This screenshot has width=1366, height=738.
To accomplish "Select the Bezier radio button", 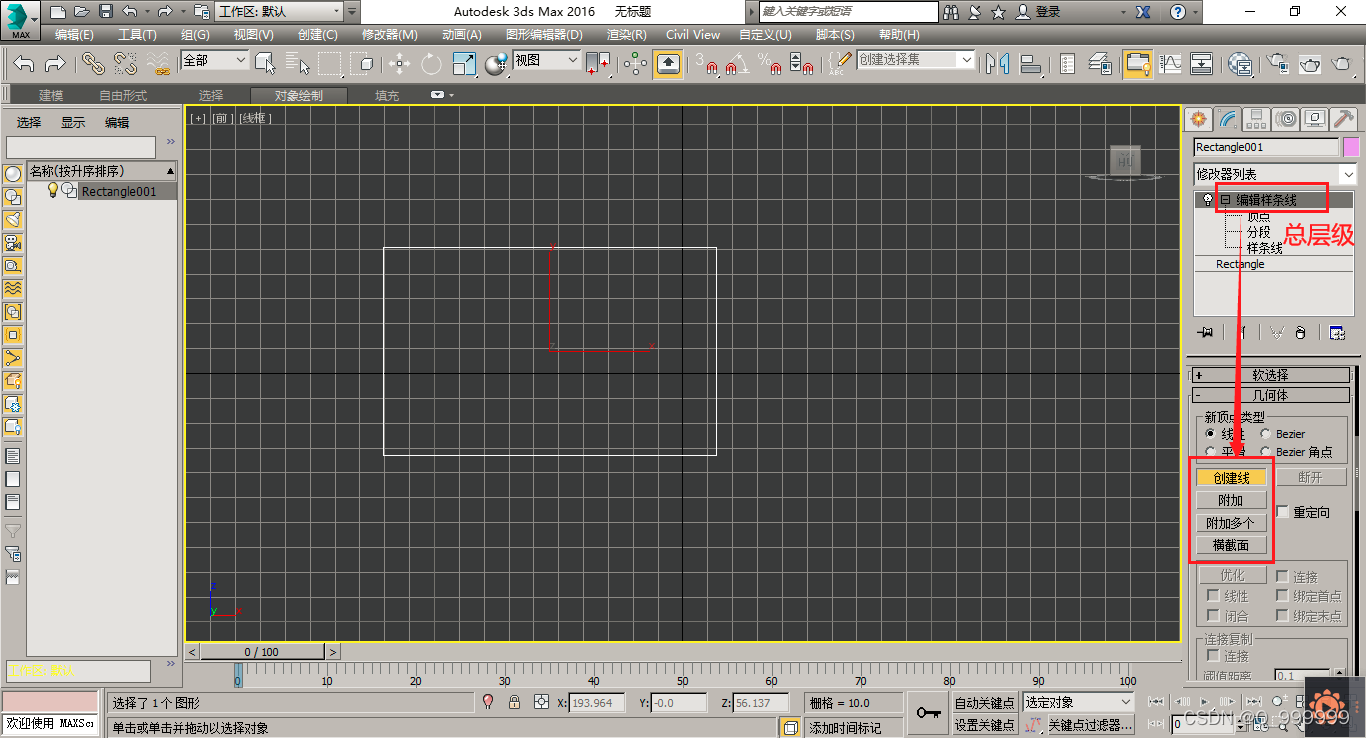I will click(1266, 434).
